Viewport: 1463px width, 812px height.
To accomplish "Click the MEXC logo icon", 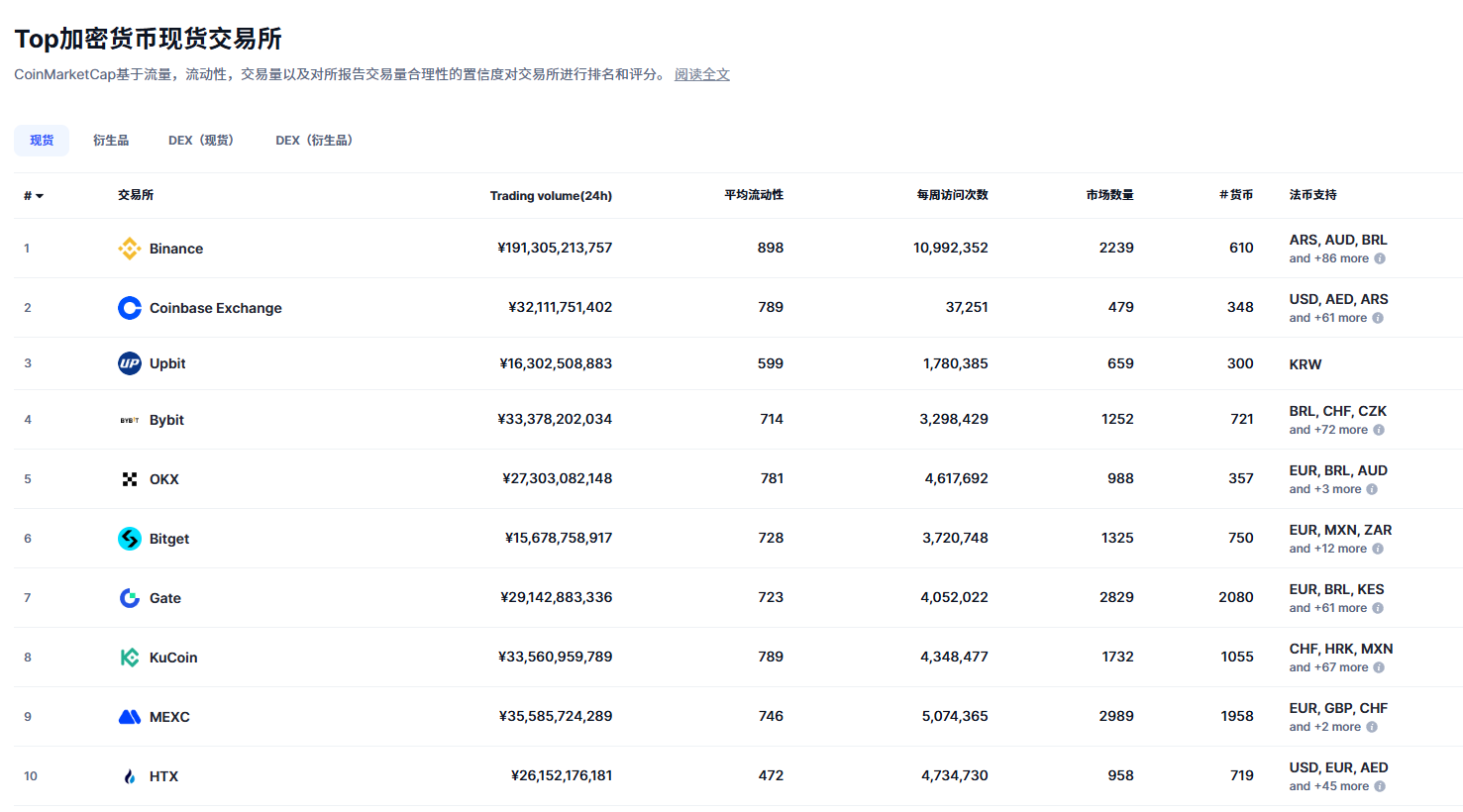I will point(129,717).
